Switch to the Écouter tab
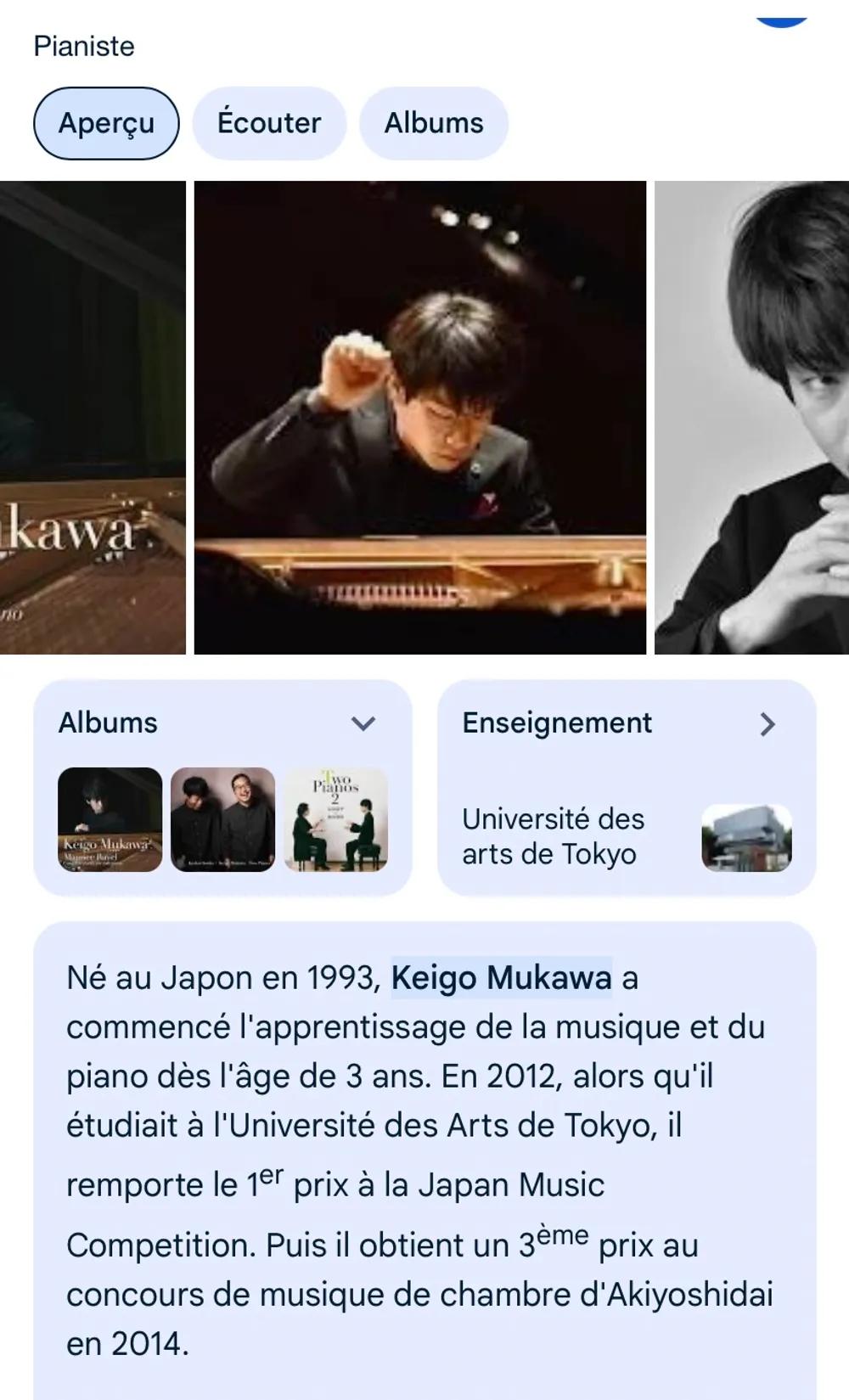 point(269,123)
